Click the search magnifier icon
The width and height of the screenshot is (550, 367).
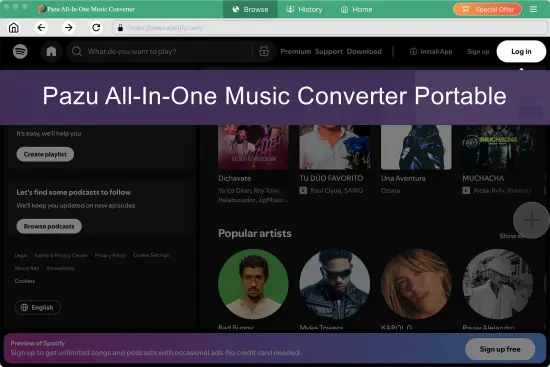(77, 51)
